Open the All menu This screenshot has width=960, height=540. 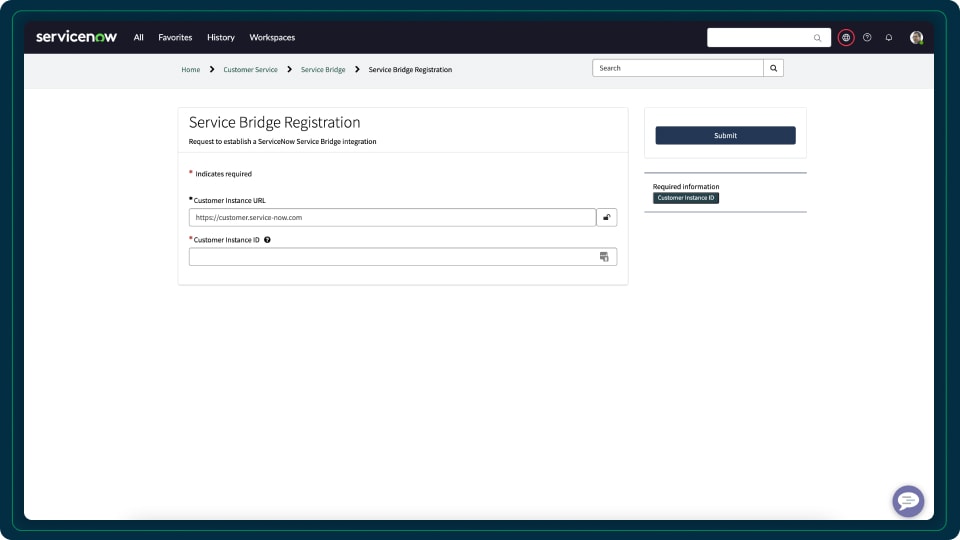[139, 38]
